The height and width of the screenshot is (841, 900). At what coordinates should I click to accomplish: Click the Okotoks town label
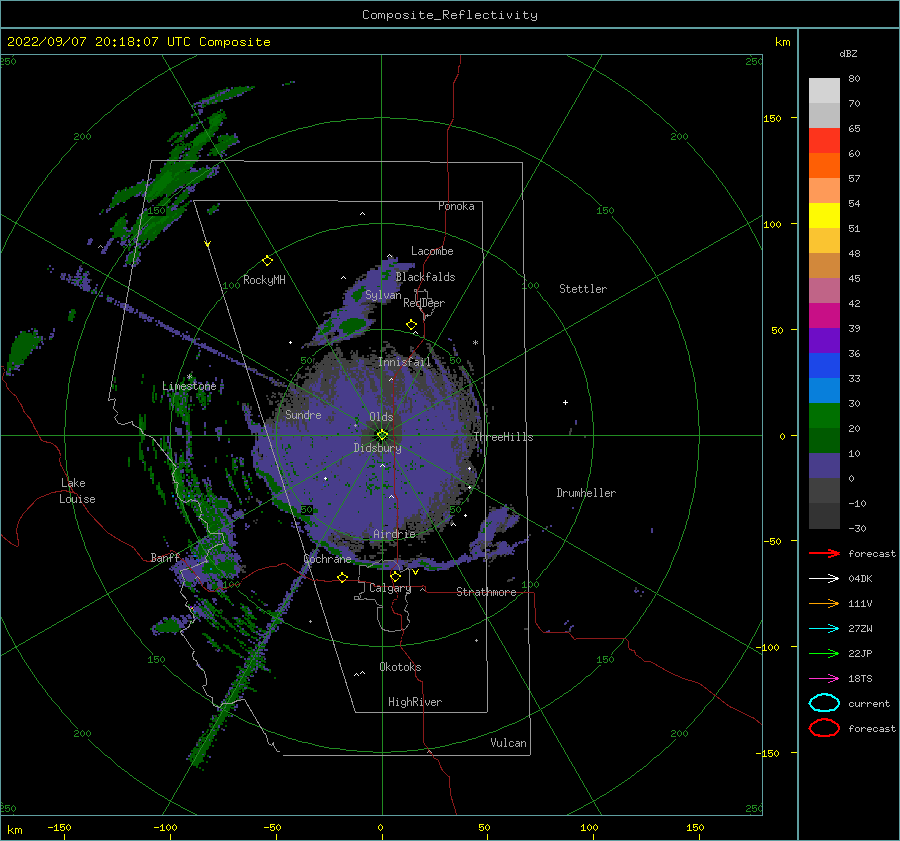pyautogui.click(x=400, y=667)
